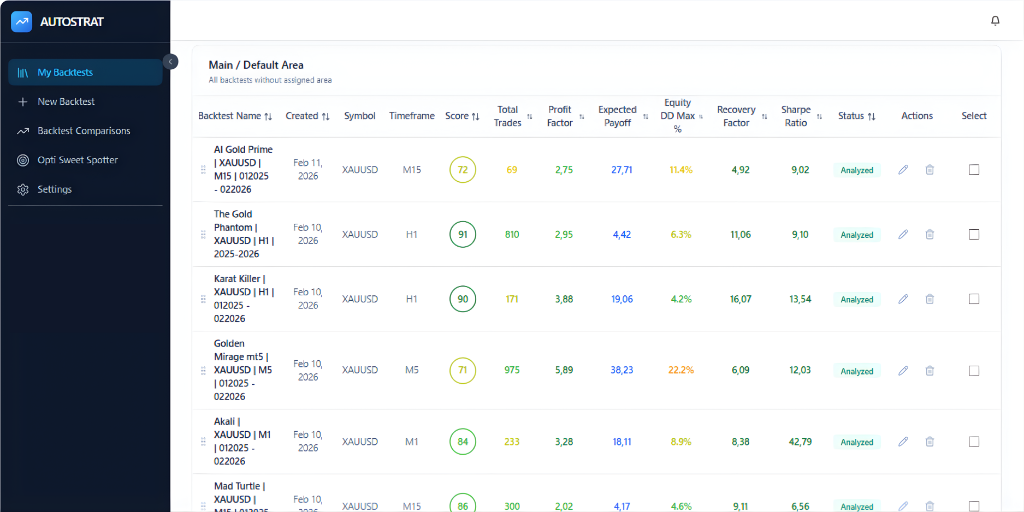The height and width of the screenshot is (512, 1024).
Task: Open Akali backtest name
Action: [240, 441]
